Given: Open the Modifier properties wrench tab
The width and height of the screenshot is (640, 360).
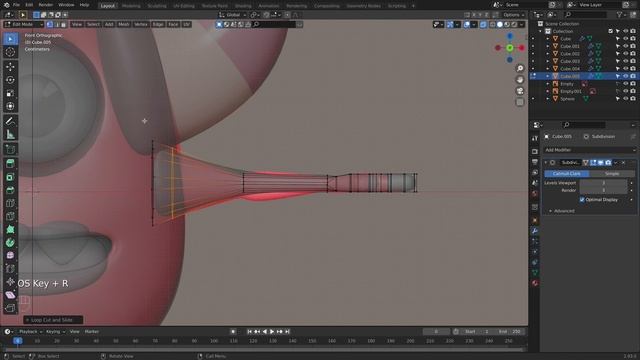Looking at the screenshot, I should (535, 231).
